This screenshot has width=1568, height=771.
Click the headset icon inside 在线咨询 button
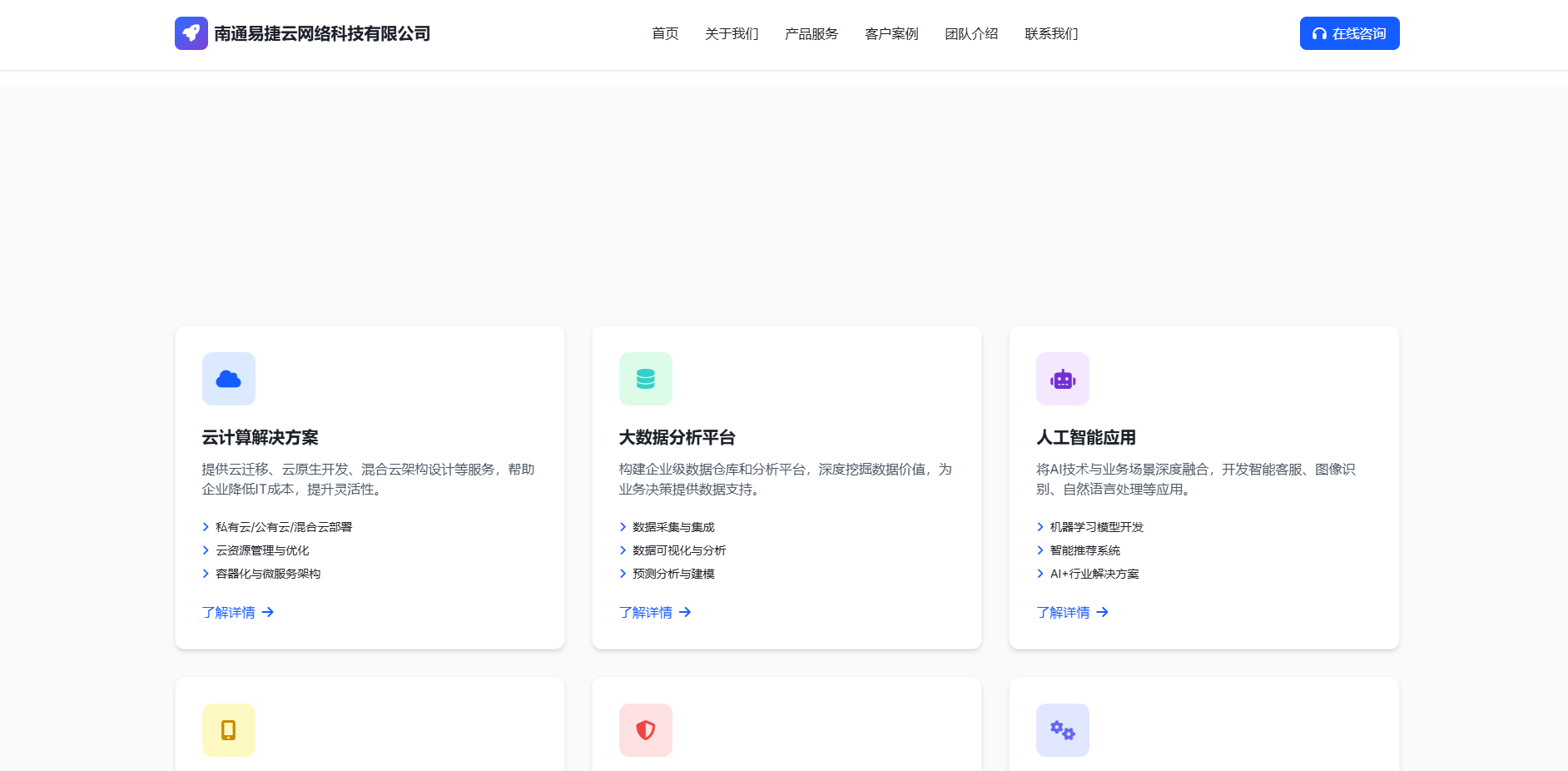1320,33
